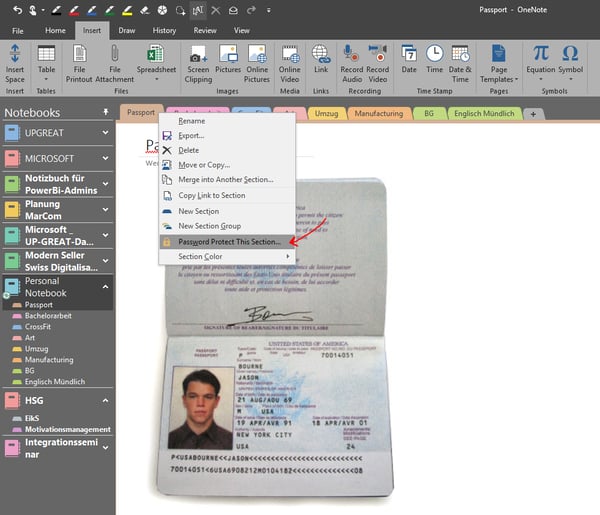Select the blue pen in quick access toolbar

91,10
